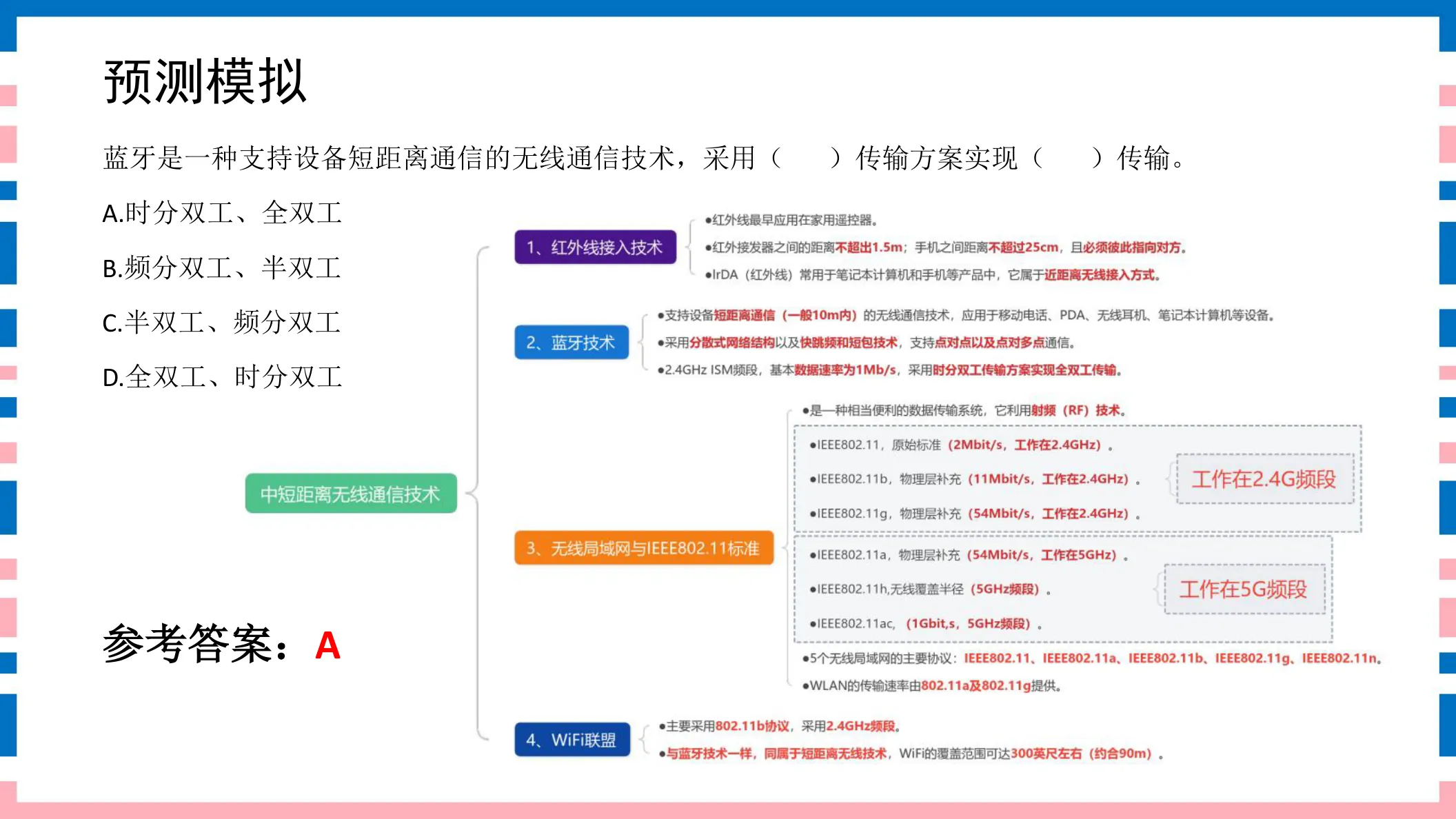1456x819 pixels.
Task: Click the WLAN的传输速率 bullet line
Action: (x=931, y=685)
